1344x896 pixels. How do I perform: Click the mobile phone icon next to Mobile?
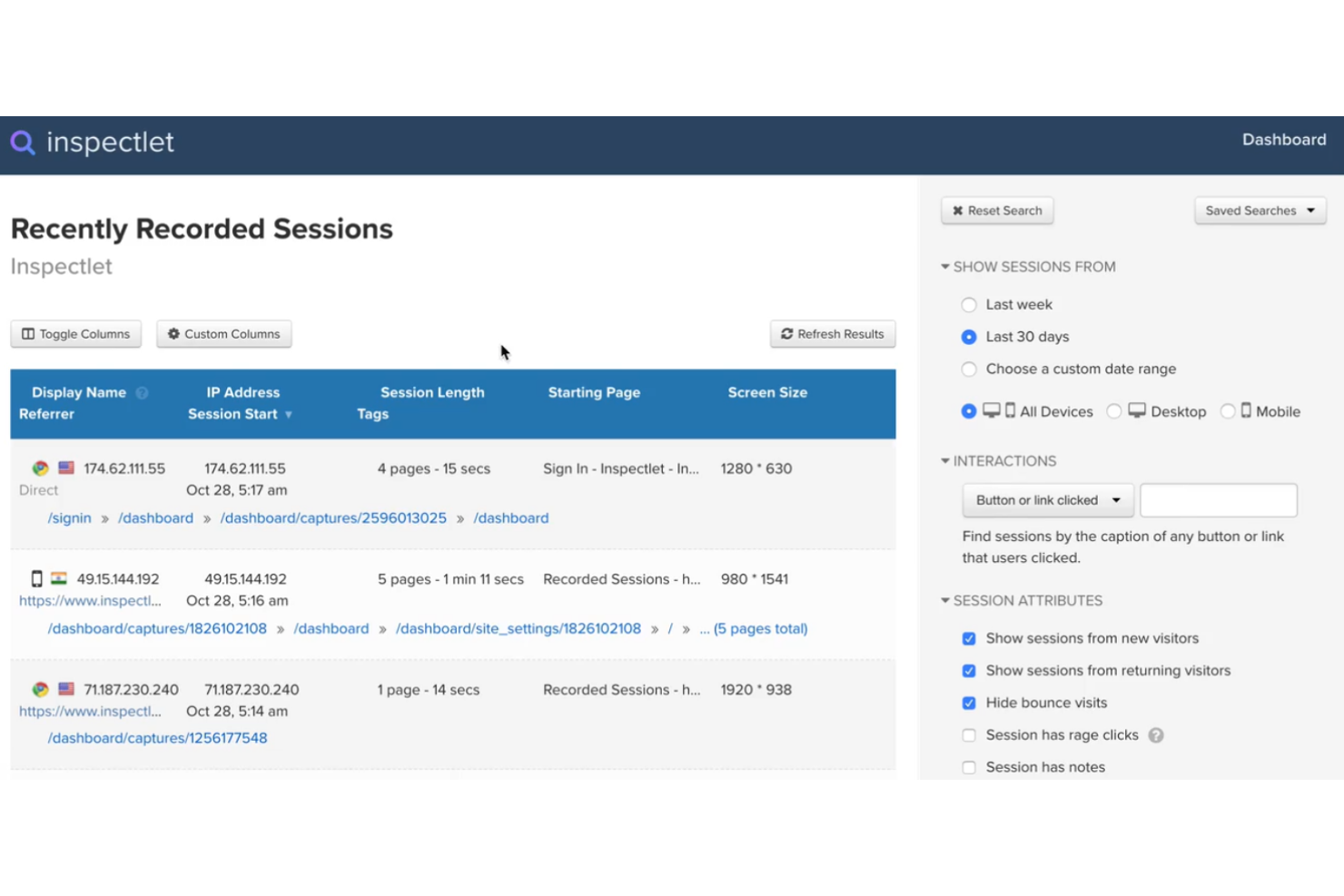[1246, 410]
